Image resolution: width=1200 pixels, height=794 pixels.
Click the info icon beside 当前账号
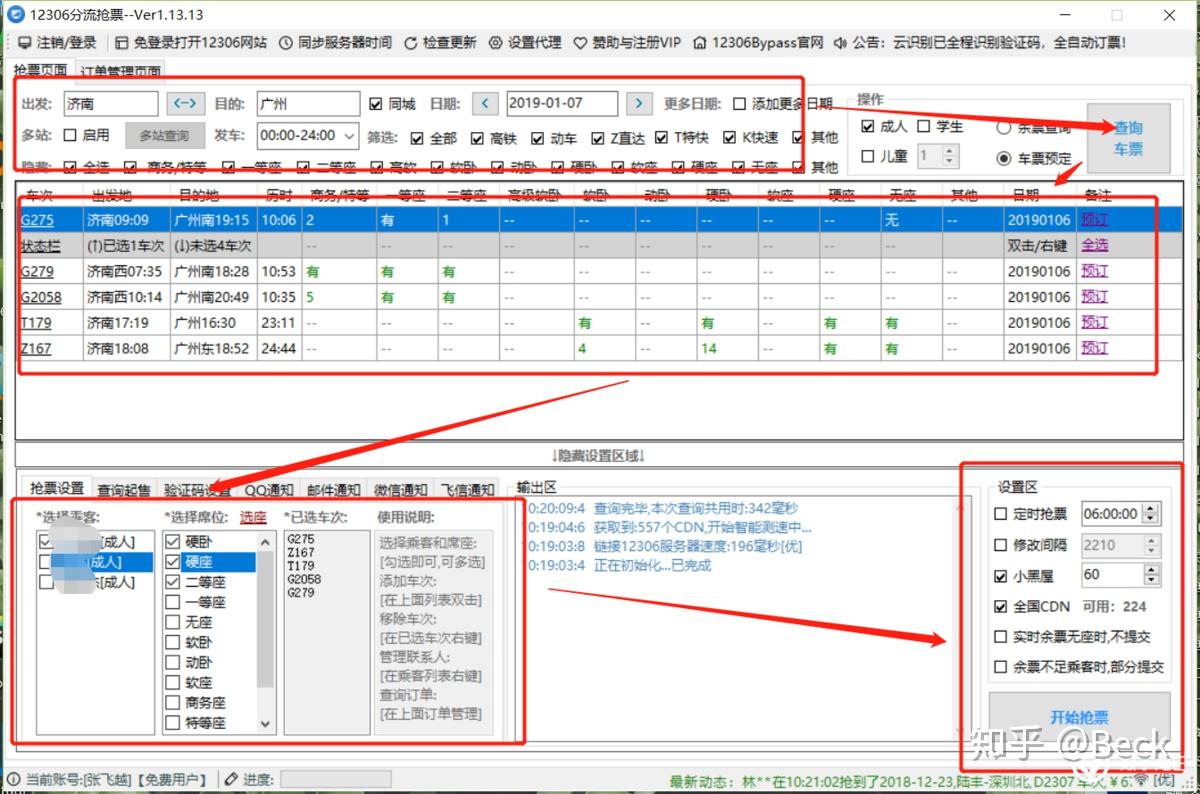click(13, 779)
